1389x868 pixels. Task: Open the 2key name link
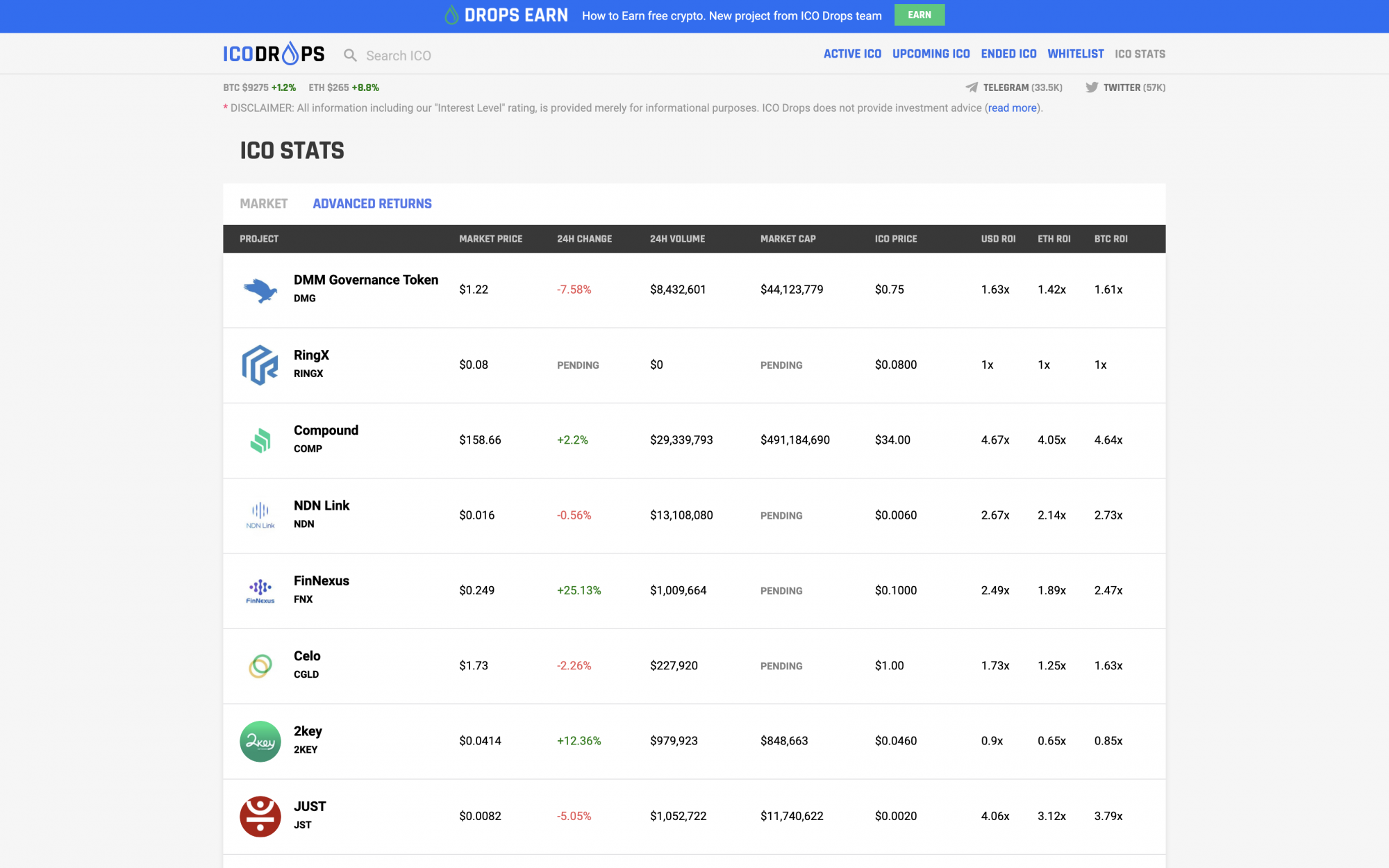click(x=308, y=731)
